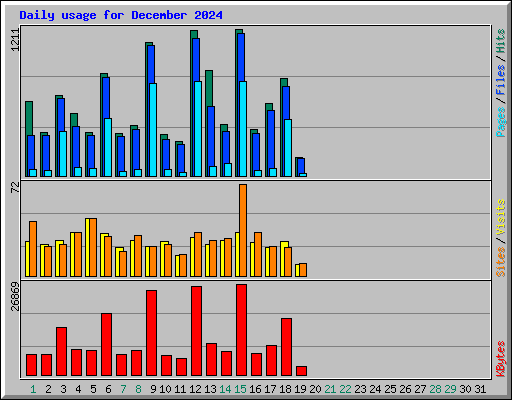Select day 24 on the x-axis
512x400 pixels.
(375, 389)
